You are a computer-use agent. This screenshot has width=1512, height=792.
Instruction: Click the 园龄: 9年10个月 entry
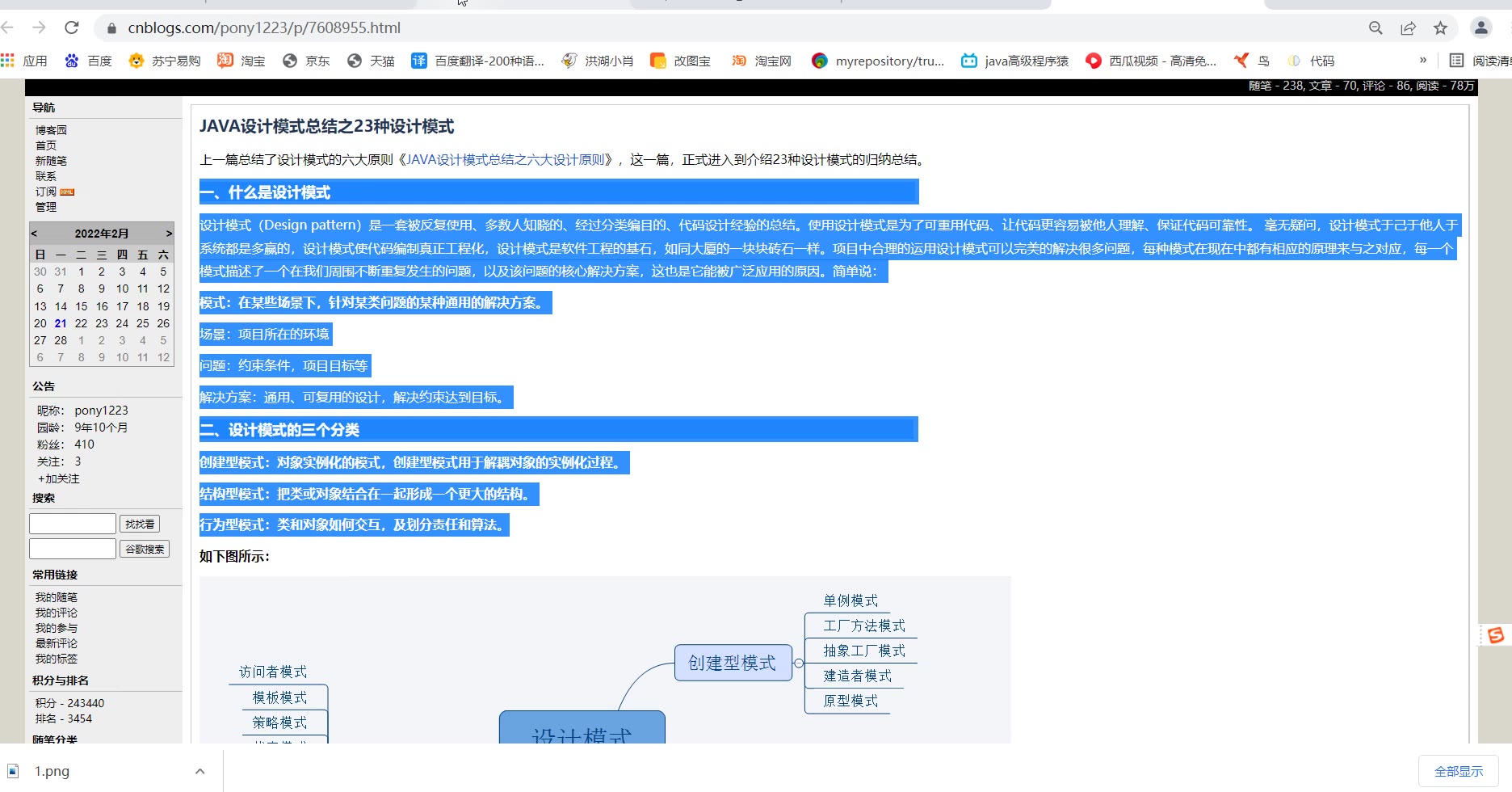click(x=82, y=428)
